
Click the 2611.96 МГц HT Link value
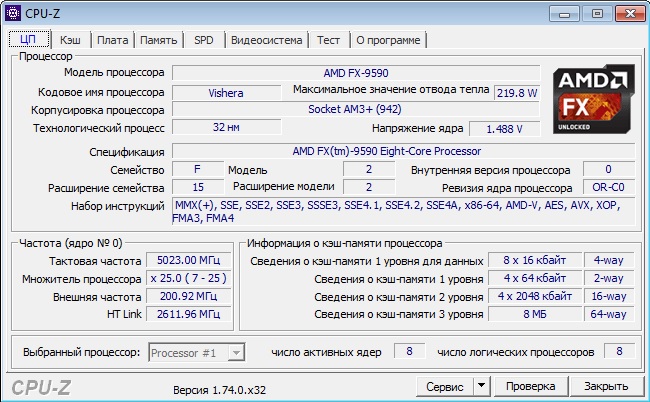(x=189, y=314)
